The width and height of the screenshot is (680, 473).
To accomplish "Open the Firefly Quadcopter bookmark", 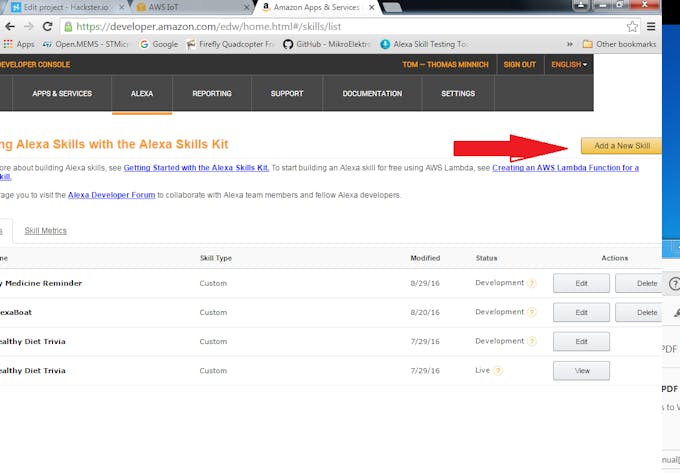I will (x=231, y=44).
